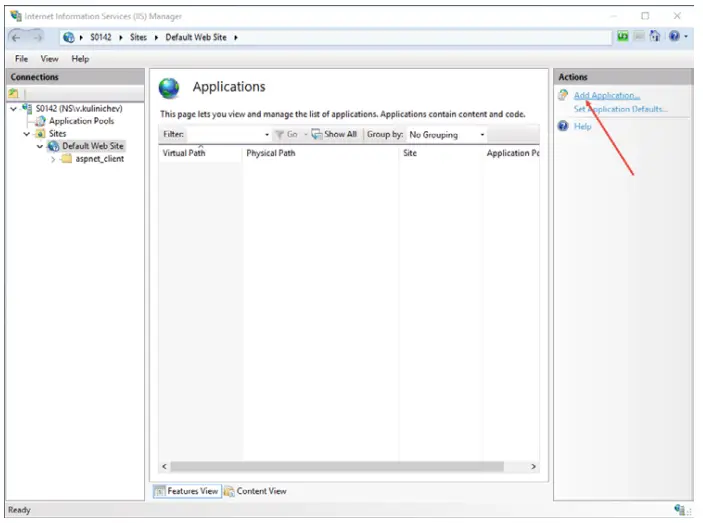Image resolution: width=703 pixels, height=523 pixels.
Task: Click the create connection icon under Connections
Action: tap(13, 93)
